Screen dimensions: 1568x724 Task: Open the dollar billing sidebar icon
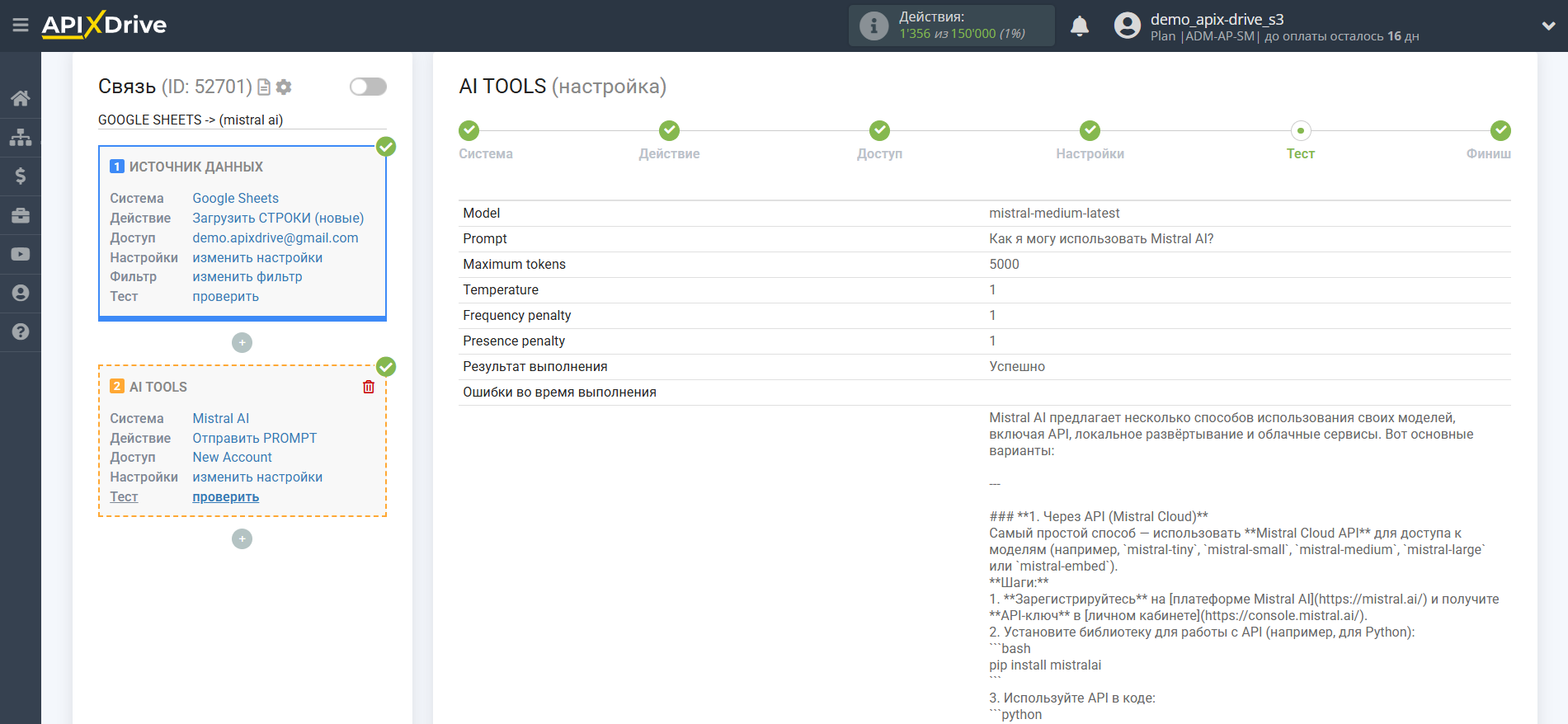[21, 176]
